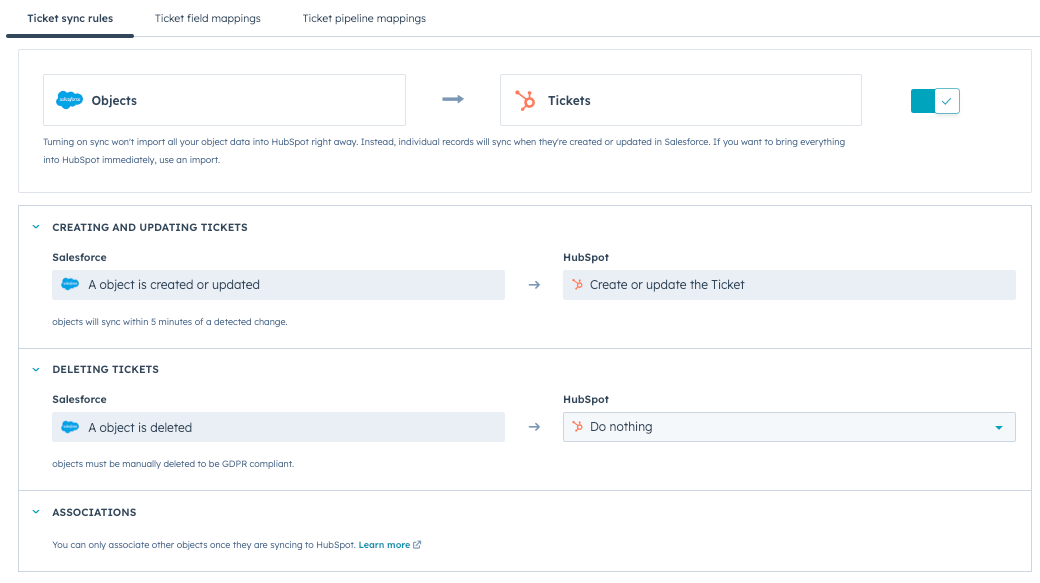Image resolution: width=1040 pixels, height=583 pixels.
Task: Click the Salesforce cloud icon beside Objects
Action: click(70, 100)
